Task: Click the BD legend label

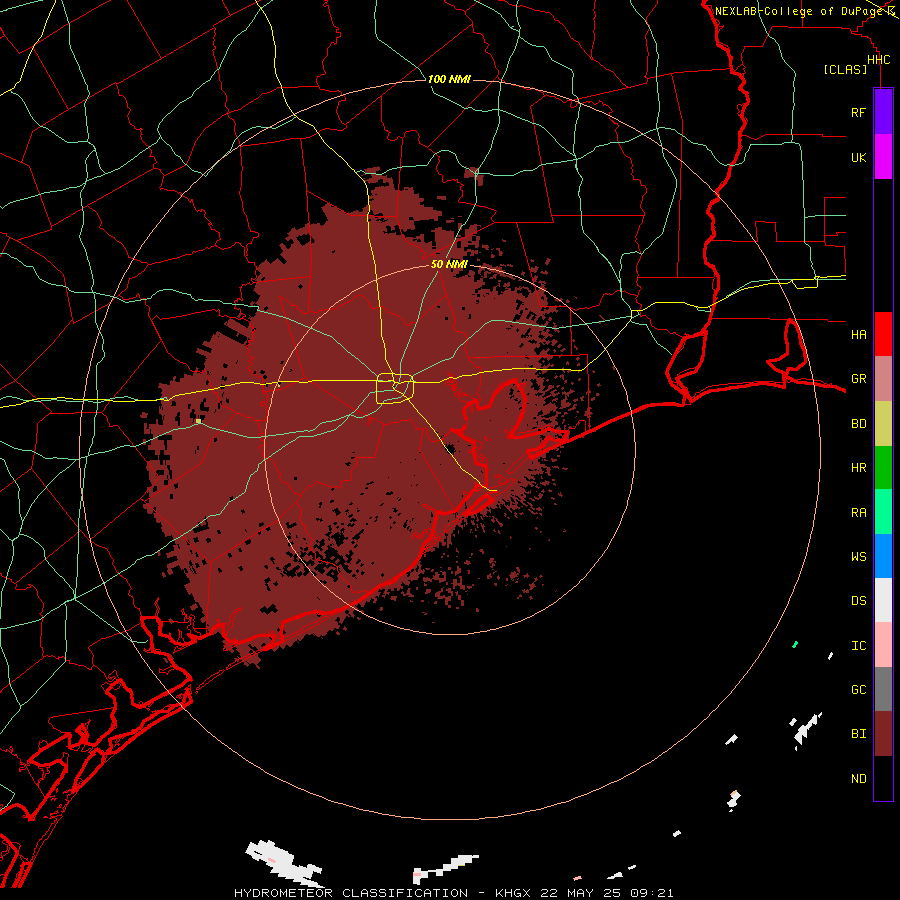Action: pos(858,424)
